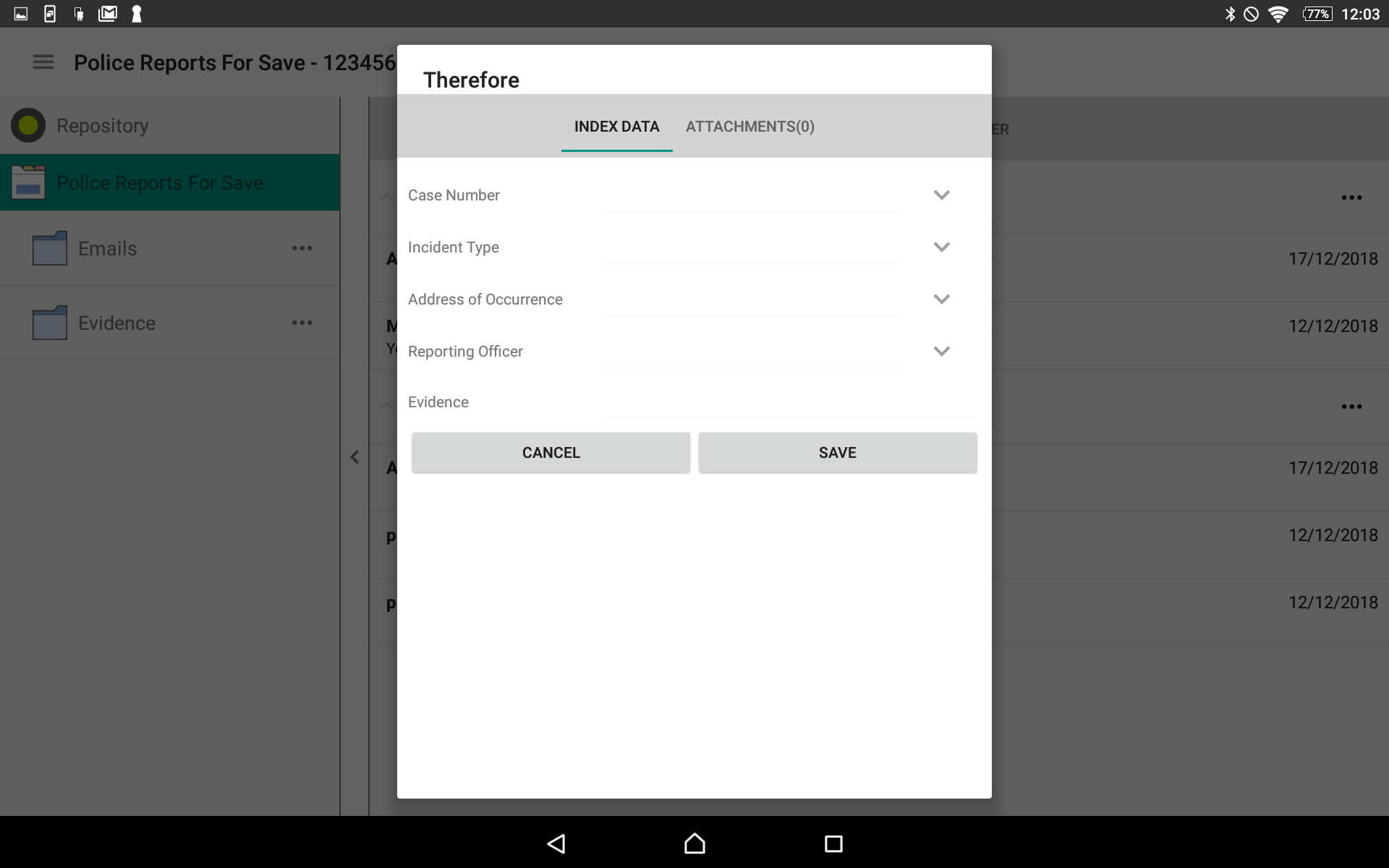The height and width of the screenshot is (868, 1389).
Task: Open the Incident Type dropdown
Action: pyautogui.click(x=941, y=247)
